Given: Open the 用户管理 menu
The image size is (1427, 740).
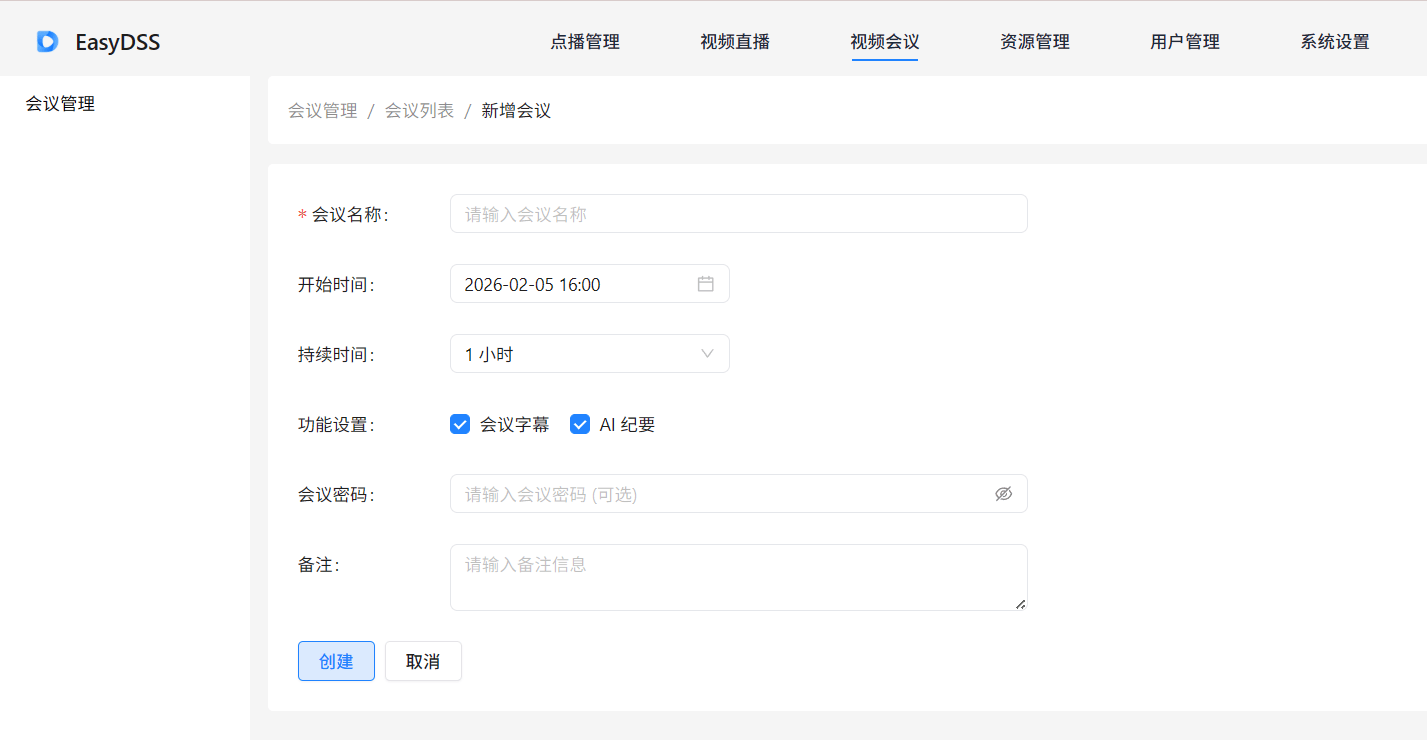Looking at the screenshot, I should click(1184, 42).
